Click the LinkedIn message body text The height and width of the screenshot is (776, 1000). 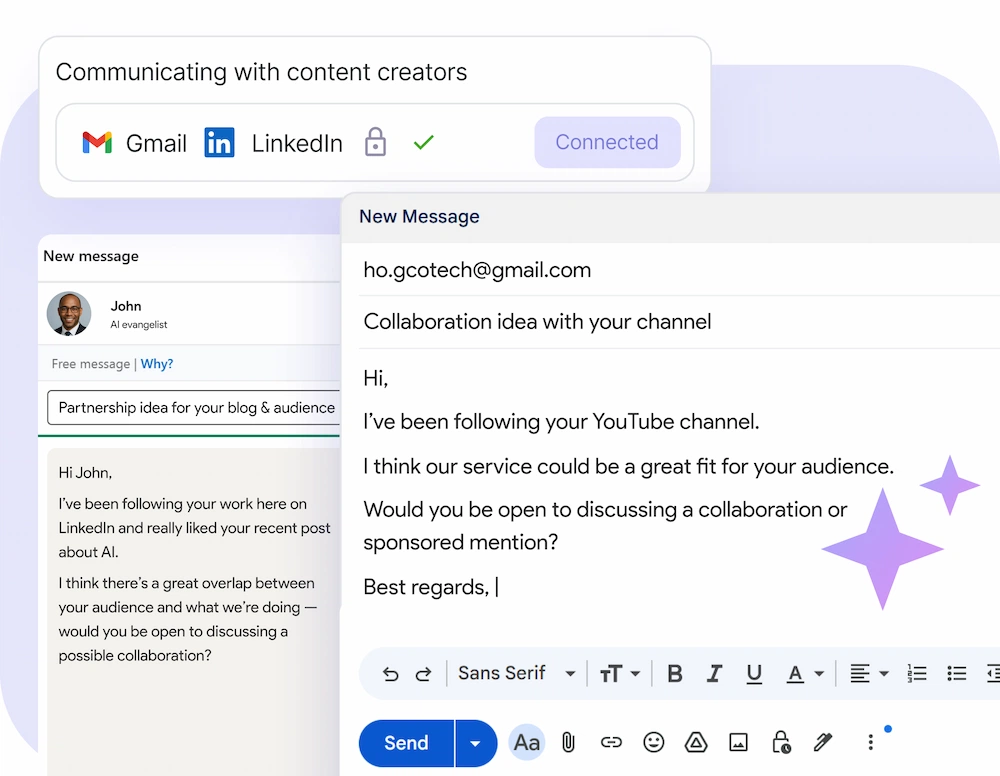tap(194, 564)
